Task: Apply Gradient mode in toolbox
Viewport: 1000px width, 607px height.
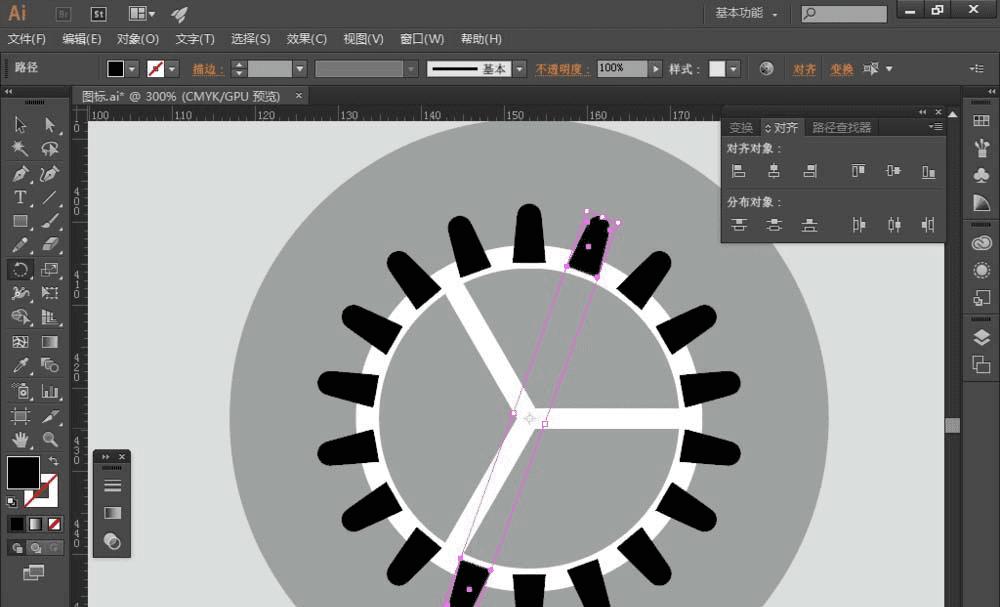Action: (x=36, y=524)
